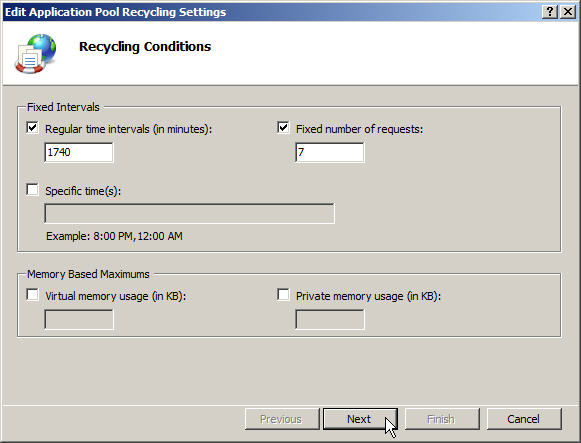Uncheck Regular time intervals checkbox
This screenshot has height=443, width=581.
[32, 128]
